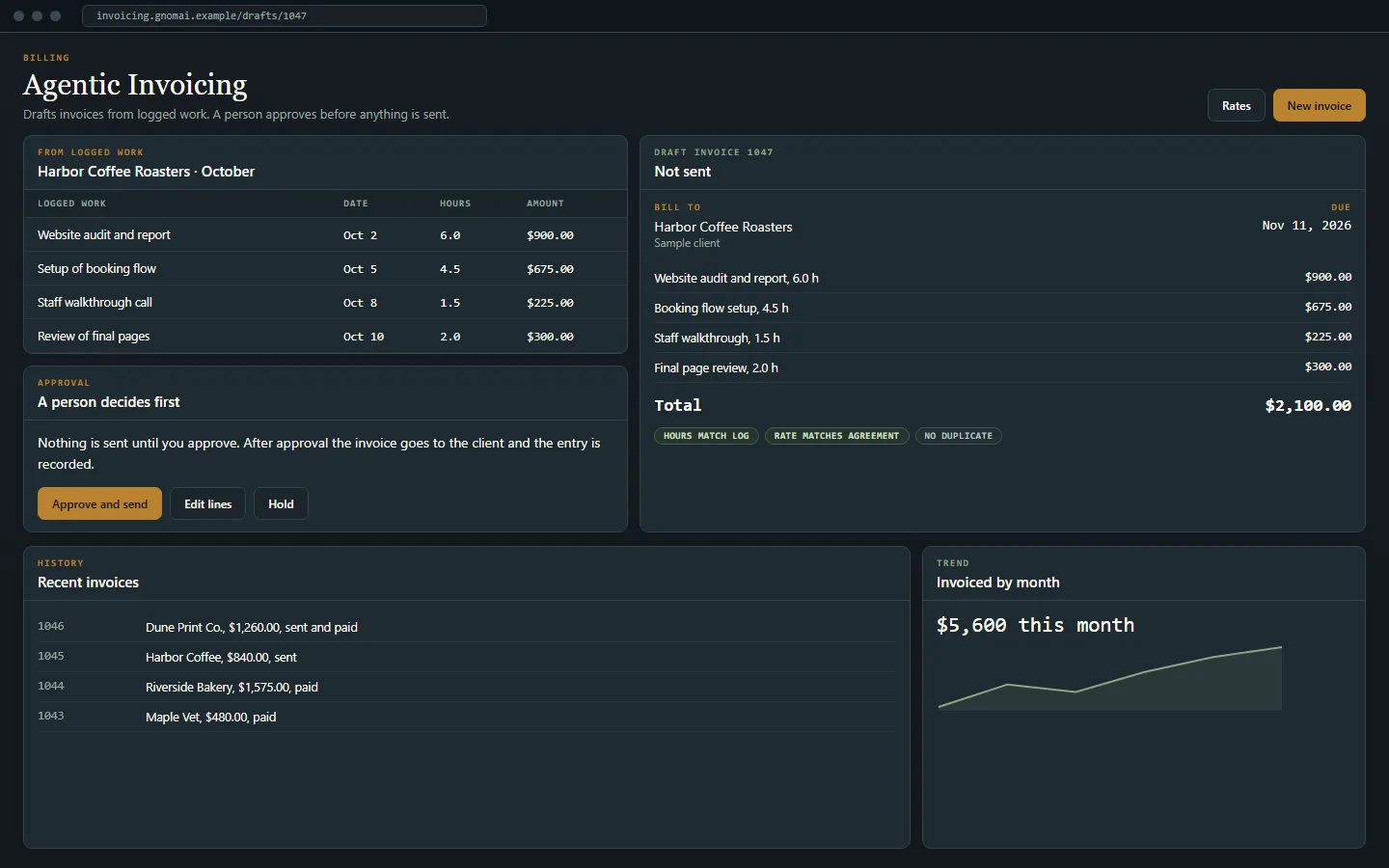Click the $900.00 amount in the draft invoice

(x=1328, y=277)
